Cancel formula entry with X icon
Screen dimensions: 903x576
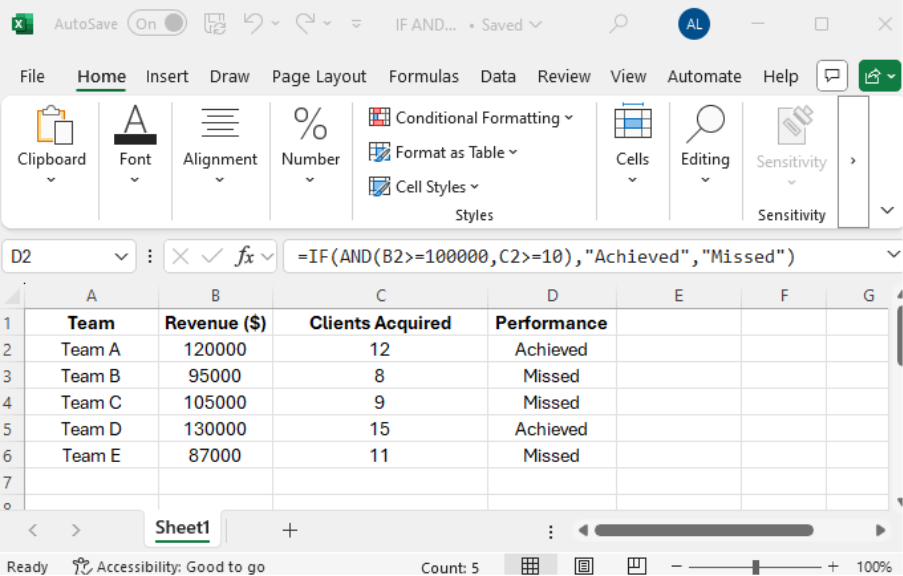pyautogui.click(x=180, y=256)
